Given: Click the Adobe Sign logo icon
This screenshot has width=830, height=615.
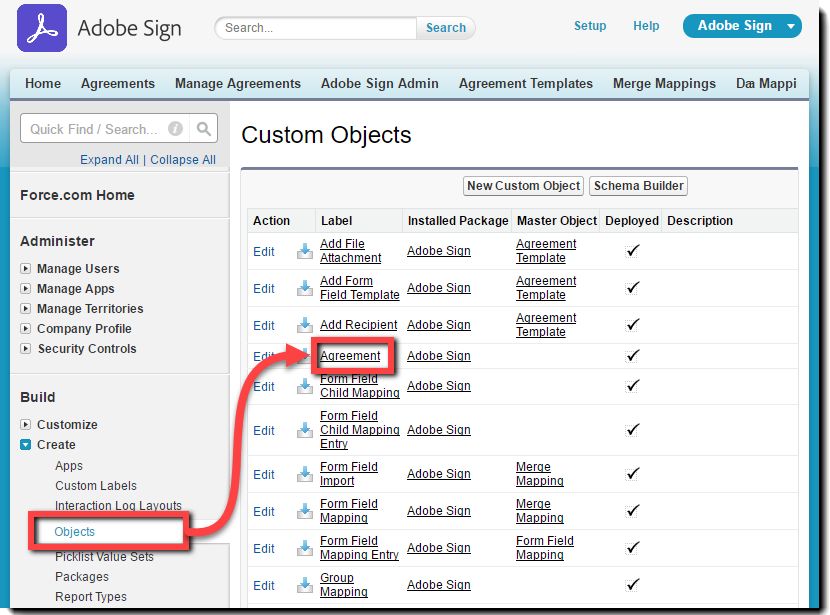Looking at the screenshot, I should 42,28.
